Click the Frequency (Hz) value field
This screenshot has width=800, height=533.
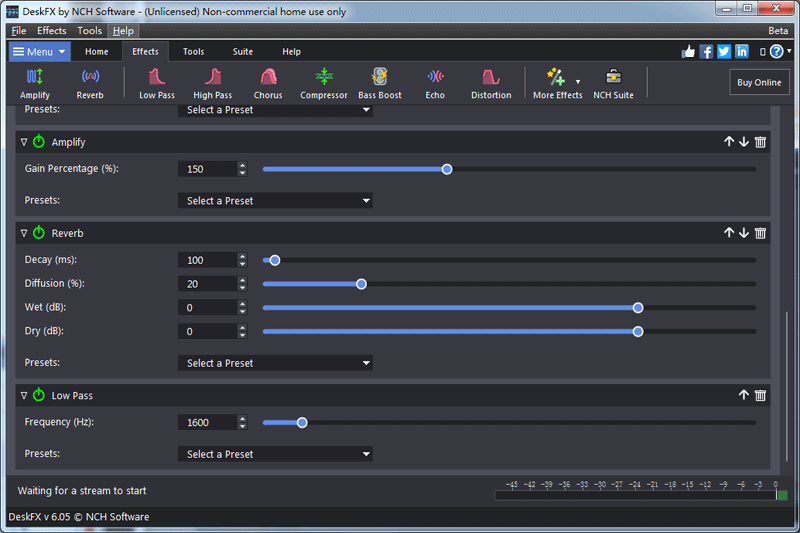(207, 422)
